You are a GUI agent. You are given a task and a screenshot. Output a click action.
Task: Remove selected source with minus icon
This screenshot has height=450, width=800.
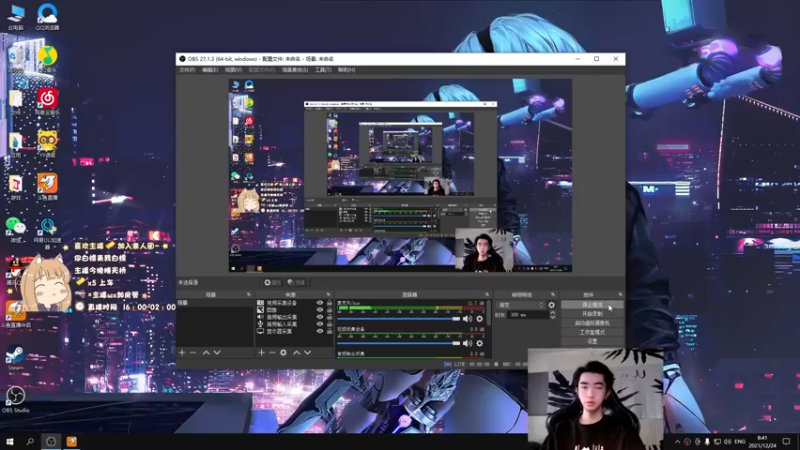point(272,353)
